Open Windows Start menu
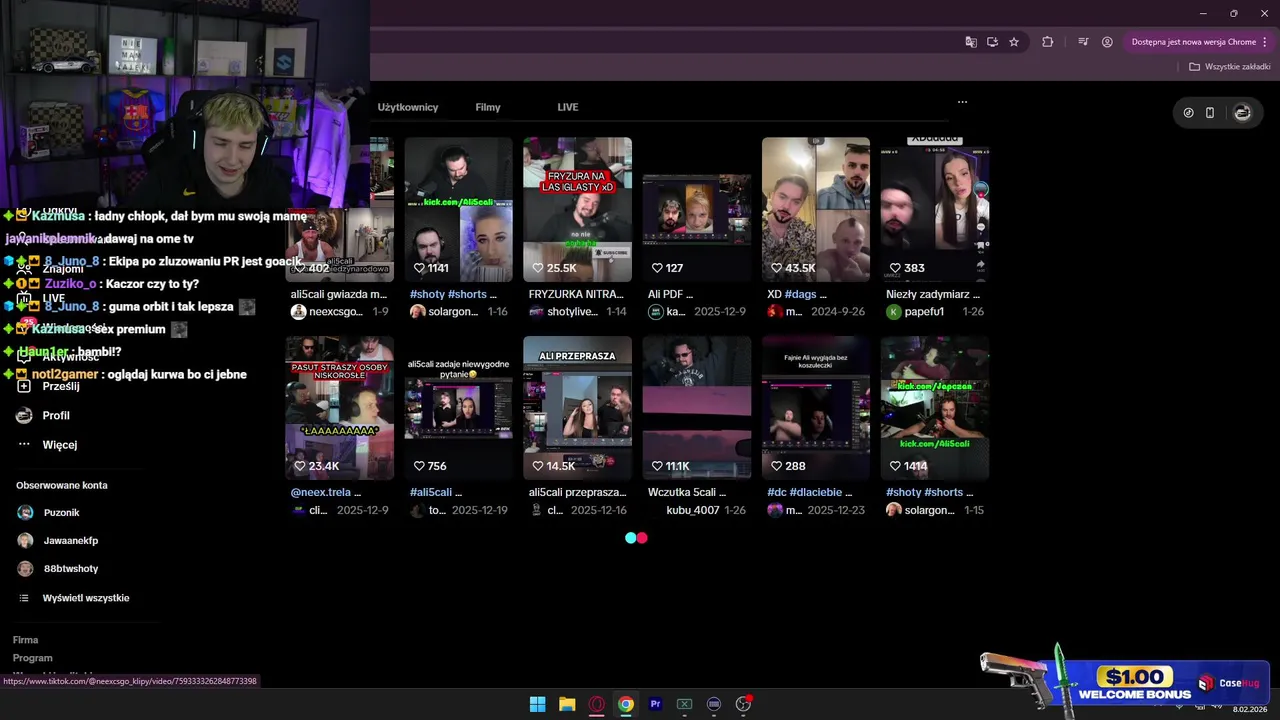 tap(537, 704)
